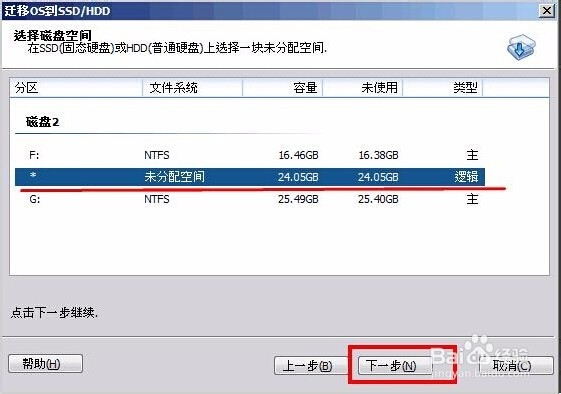Sort by 类型 column header
This screenshot has height=394, width=561.
pos(443,88)
